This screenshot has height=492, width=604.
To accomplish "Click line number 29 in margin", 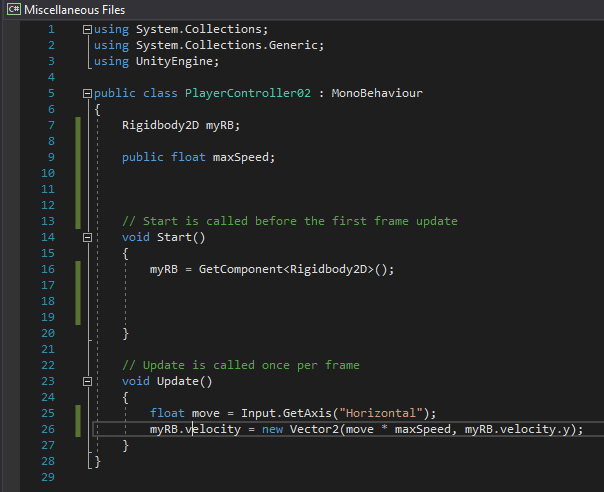I will click(x=48, y=477).
